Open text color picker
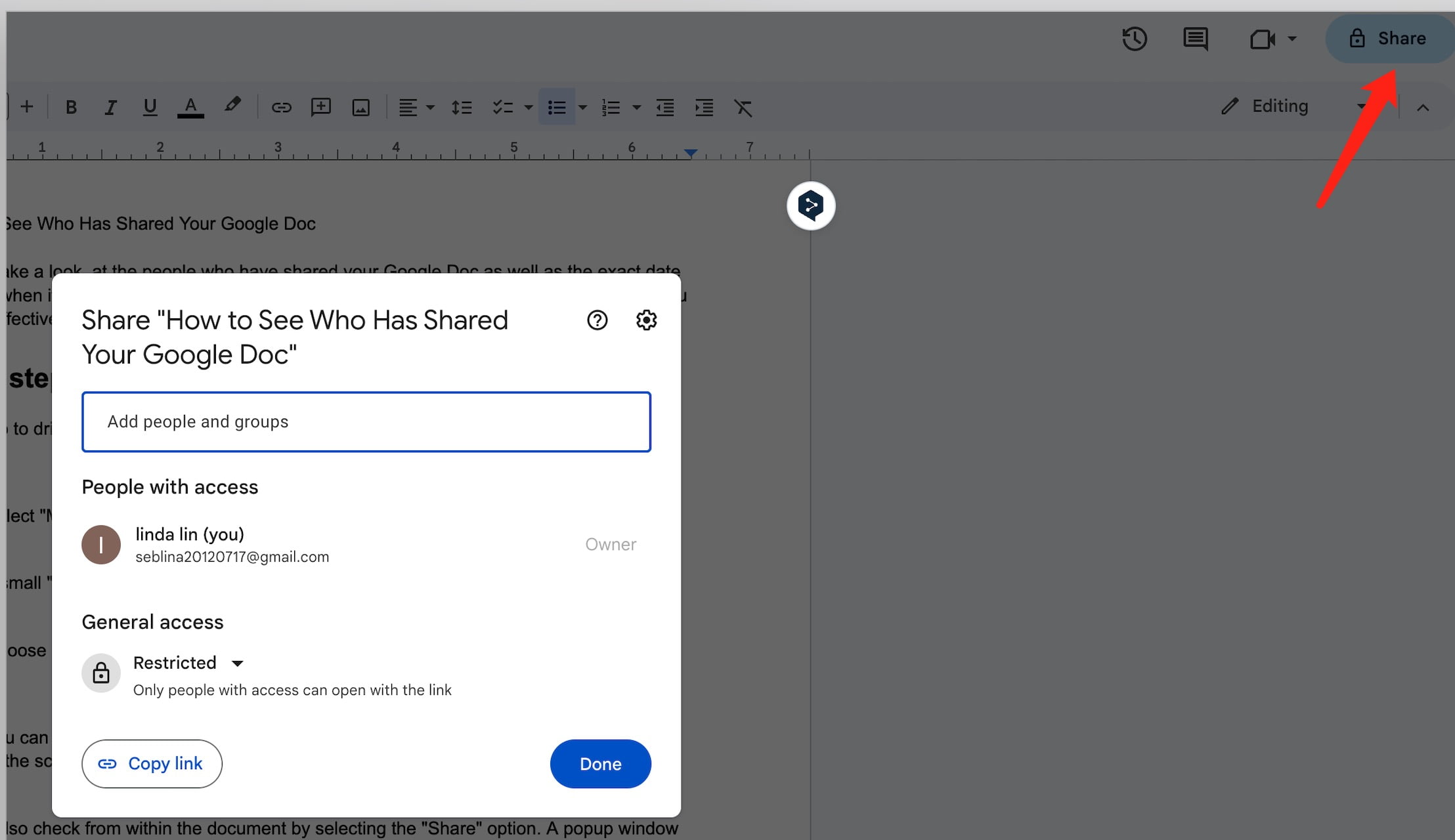 190,107
